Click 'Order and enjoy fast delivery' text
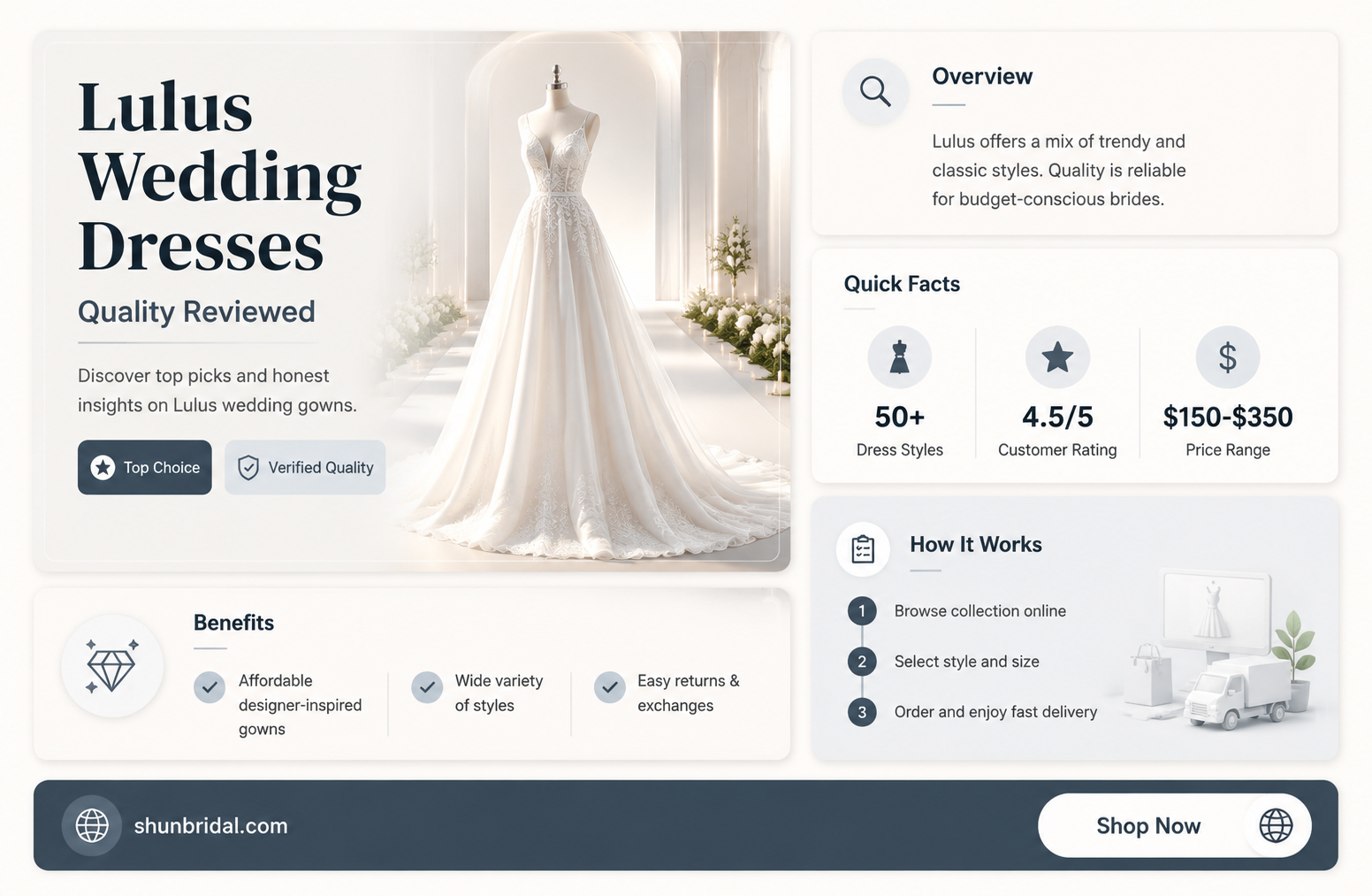The height and width of the screenshot is (896, 1372). click(x=995, y=712)
